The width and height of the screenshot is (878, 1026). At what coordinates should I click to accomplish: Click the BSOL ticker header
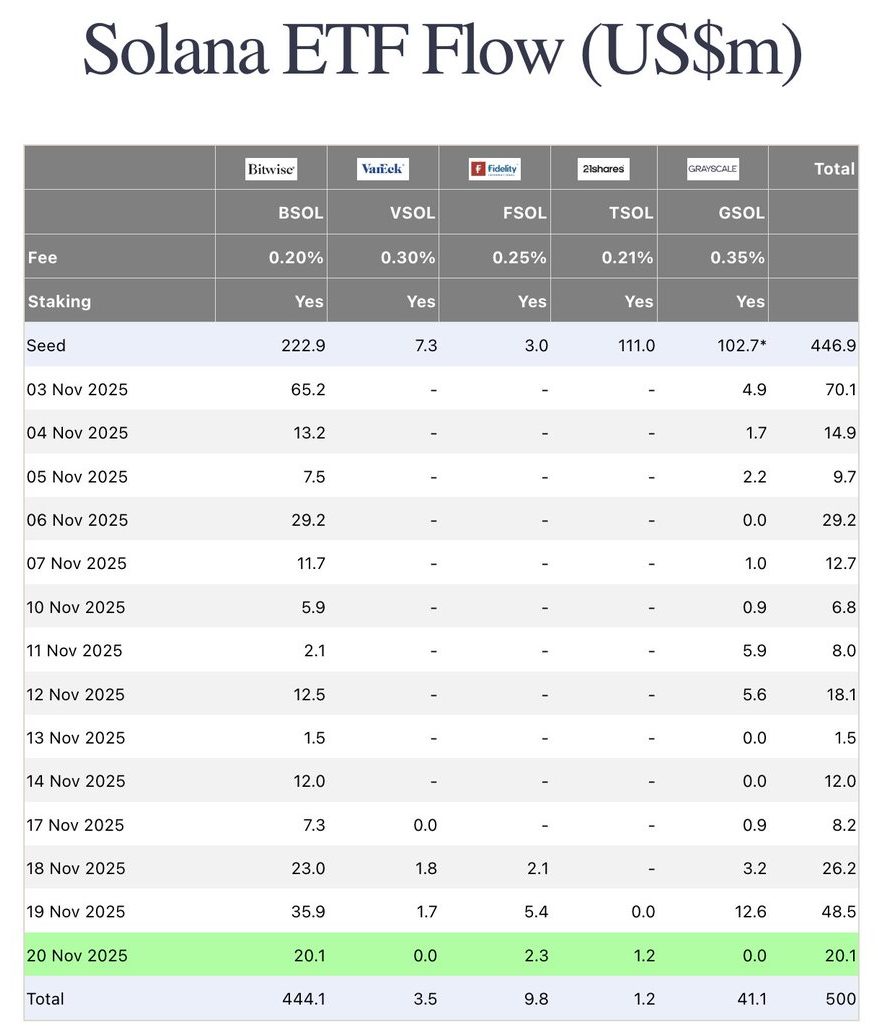301,213
